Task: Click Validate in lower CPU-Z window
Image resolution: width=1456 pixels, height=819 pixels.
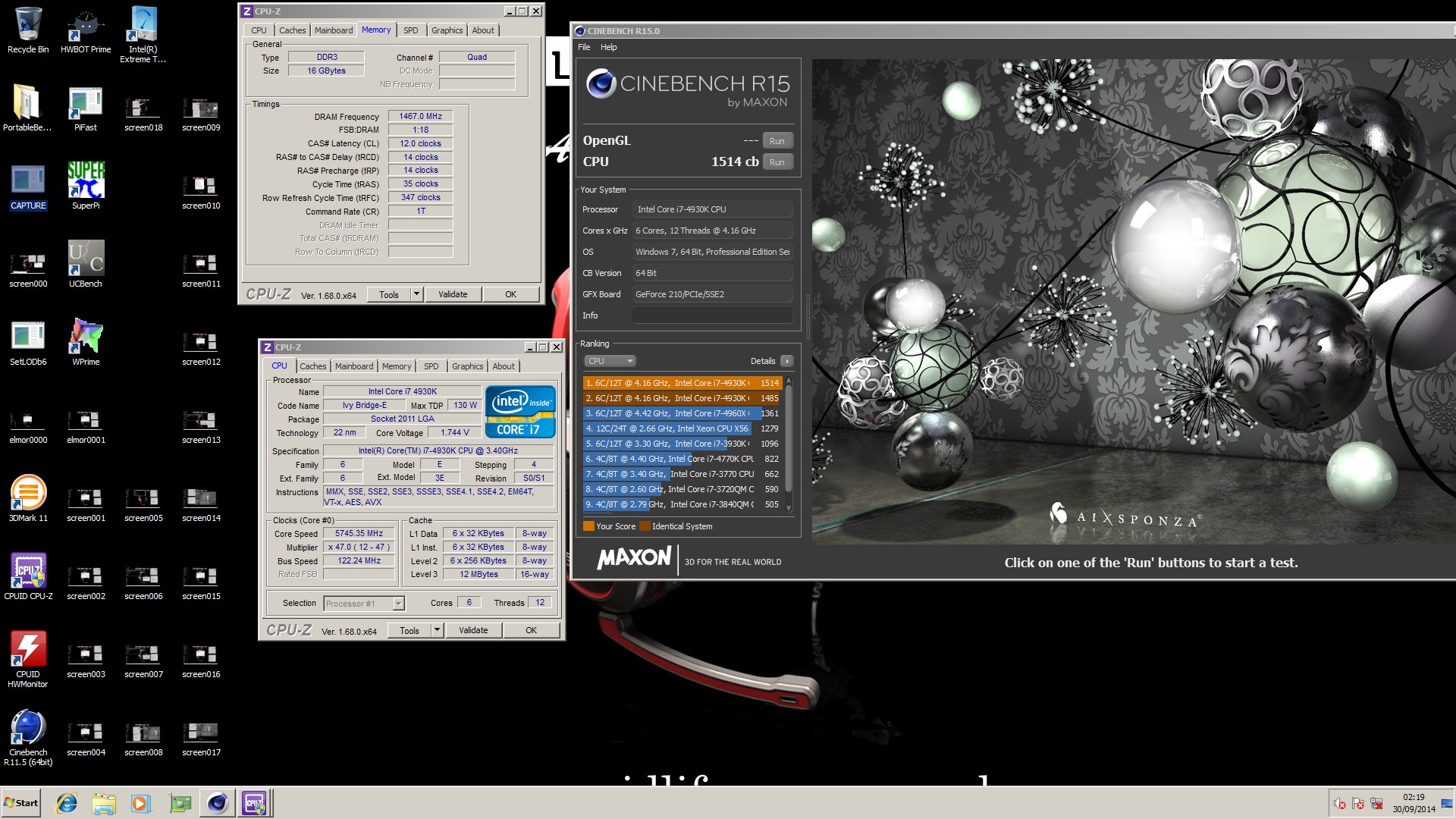Action: [473, 630]
